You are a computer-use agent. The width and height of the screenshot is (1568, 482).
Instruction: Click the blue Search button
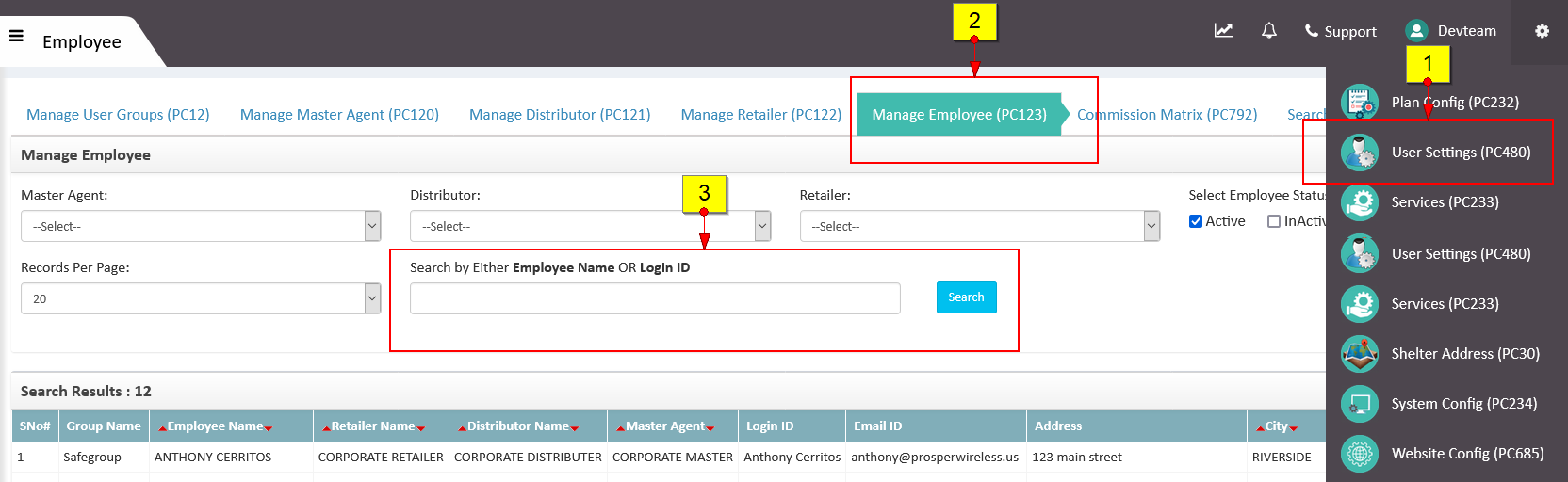(966, 297)
